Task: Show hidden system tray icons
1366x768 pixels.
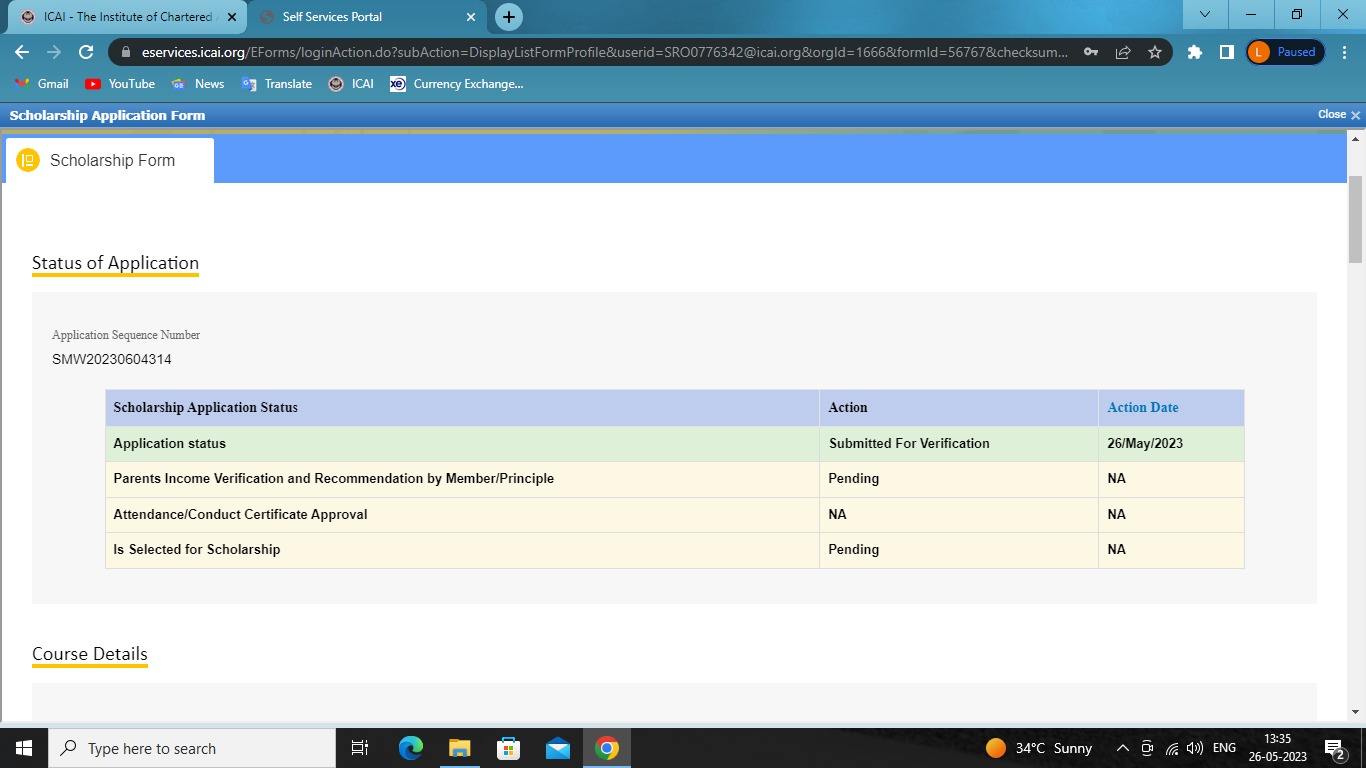Action: (x=1122, y=748)
